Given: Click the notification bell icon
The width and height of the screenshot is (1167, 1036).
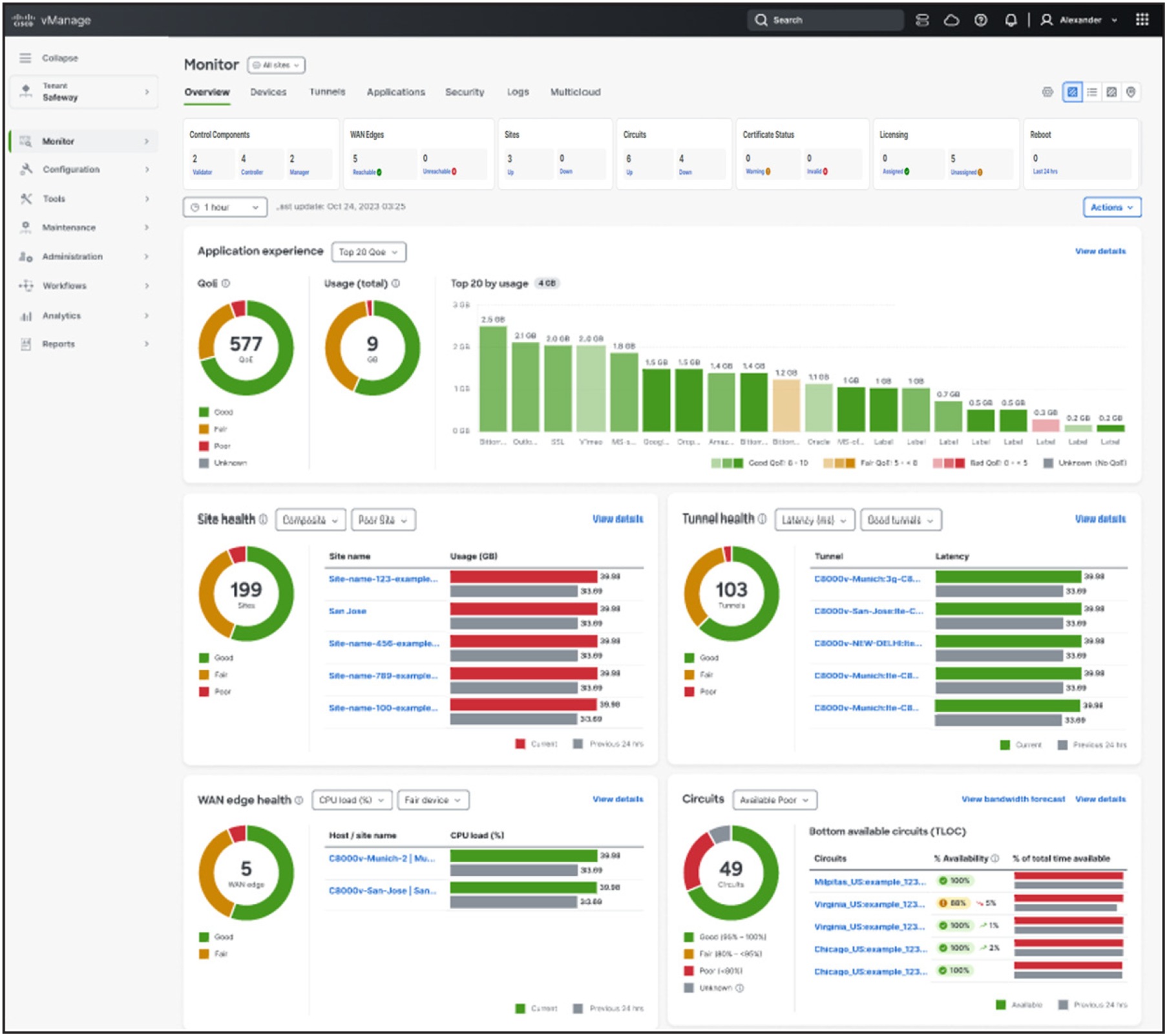Looking at the screenshot, I should pos(1009,20).
